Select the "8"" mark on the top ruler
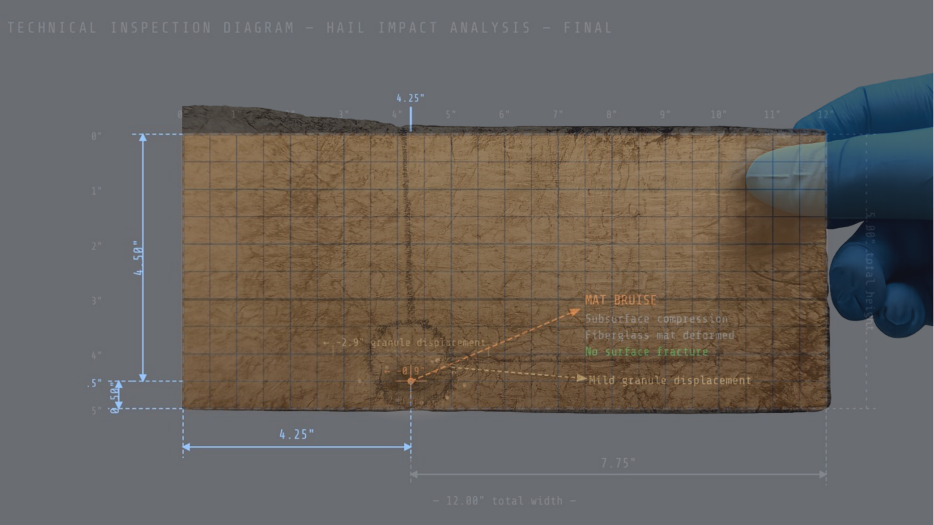Image resolution: width=934 pixels, height=525 pixels. point(611,114)
